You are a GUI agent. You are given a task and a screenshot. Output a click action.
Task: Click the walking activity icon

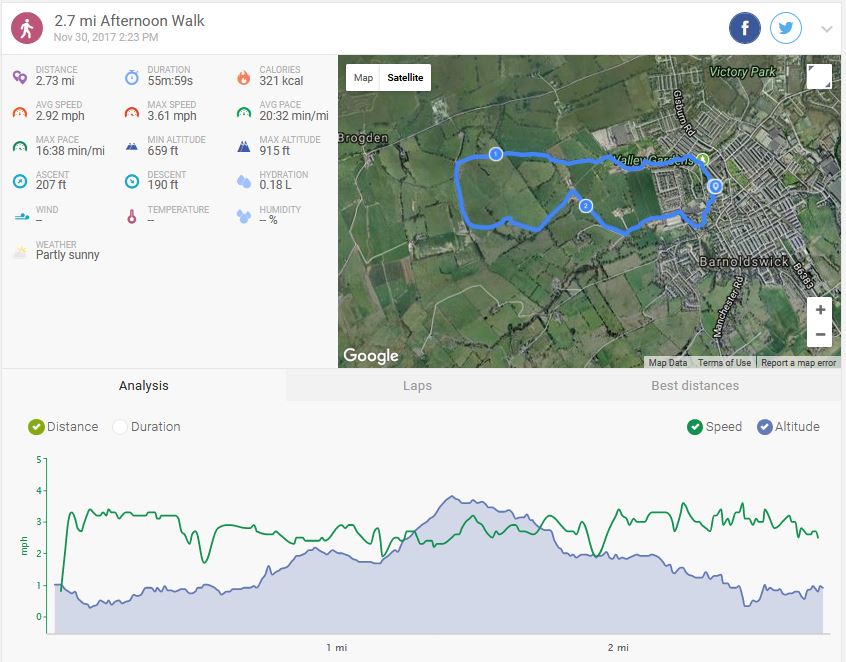point(27,28)
